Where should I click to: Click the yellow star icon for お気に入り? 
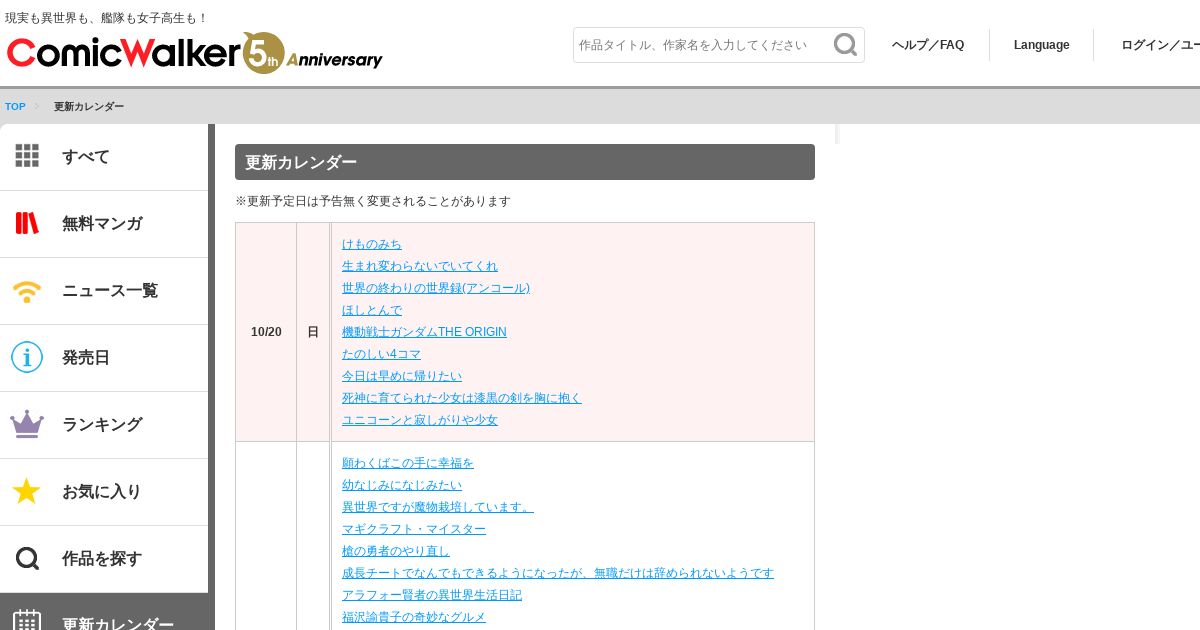click(27, 491)
